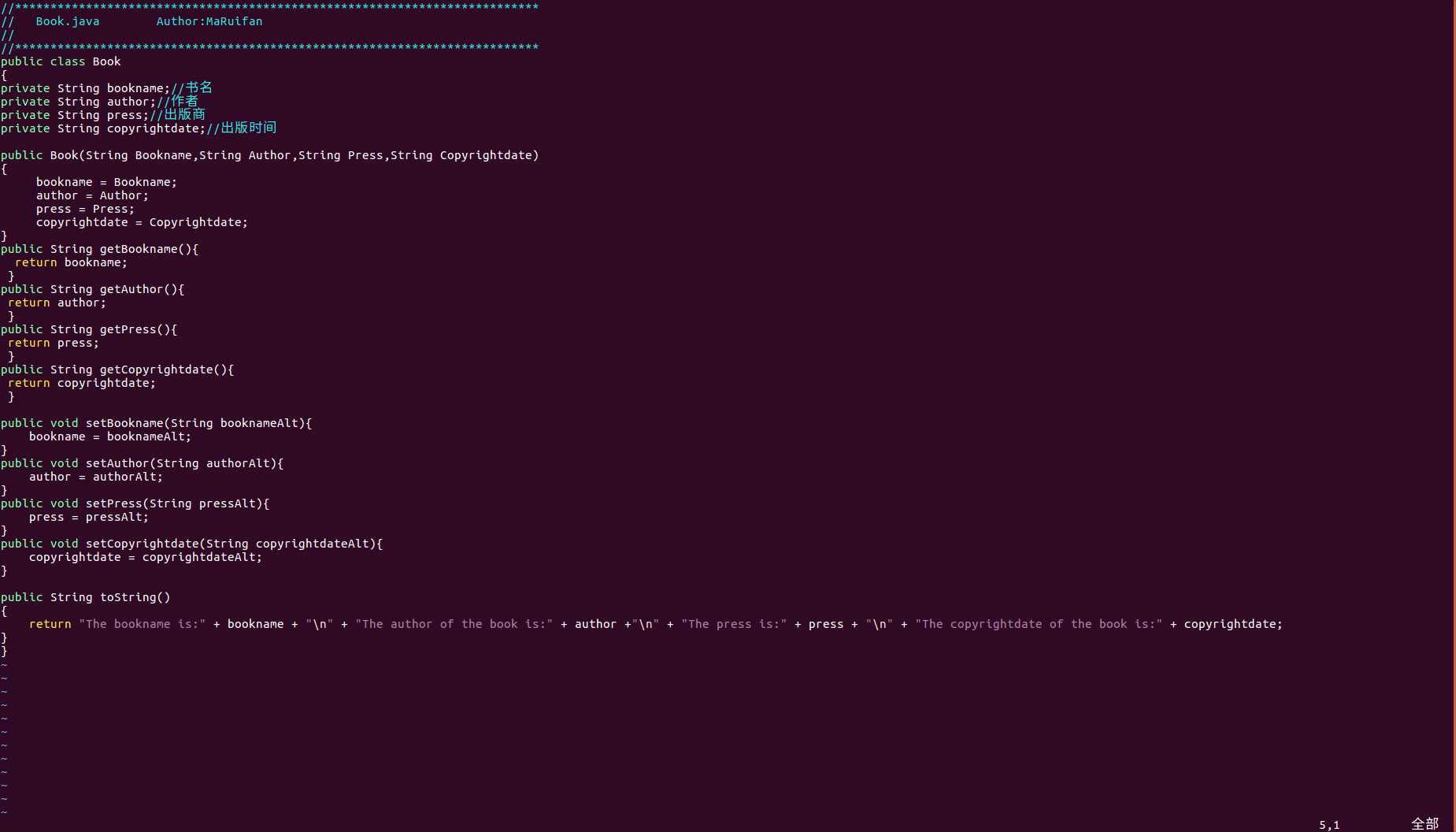Click the final 'copyrightdate;' in toString return
1456x832 pixels.
[1233, 624]
